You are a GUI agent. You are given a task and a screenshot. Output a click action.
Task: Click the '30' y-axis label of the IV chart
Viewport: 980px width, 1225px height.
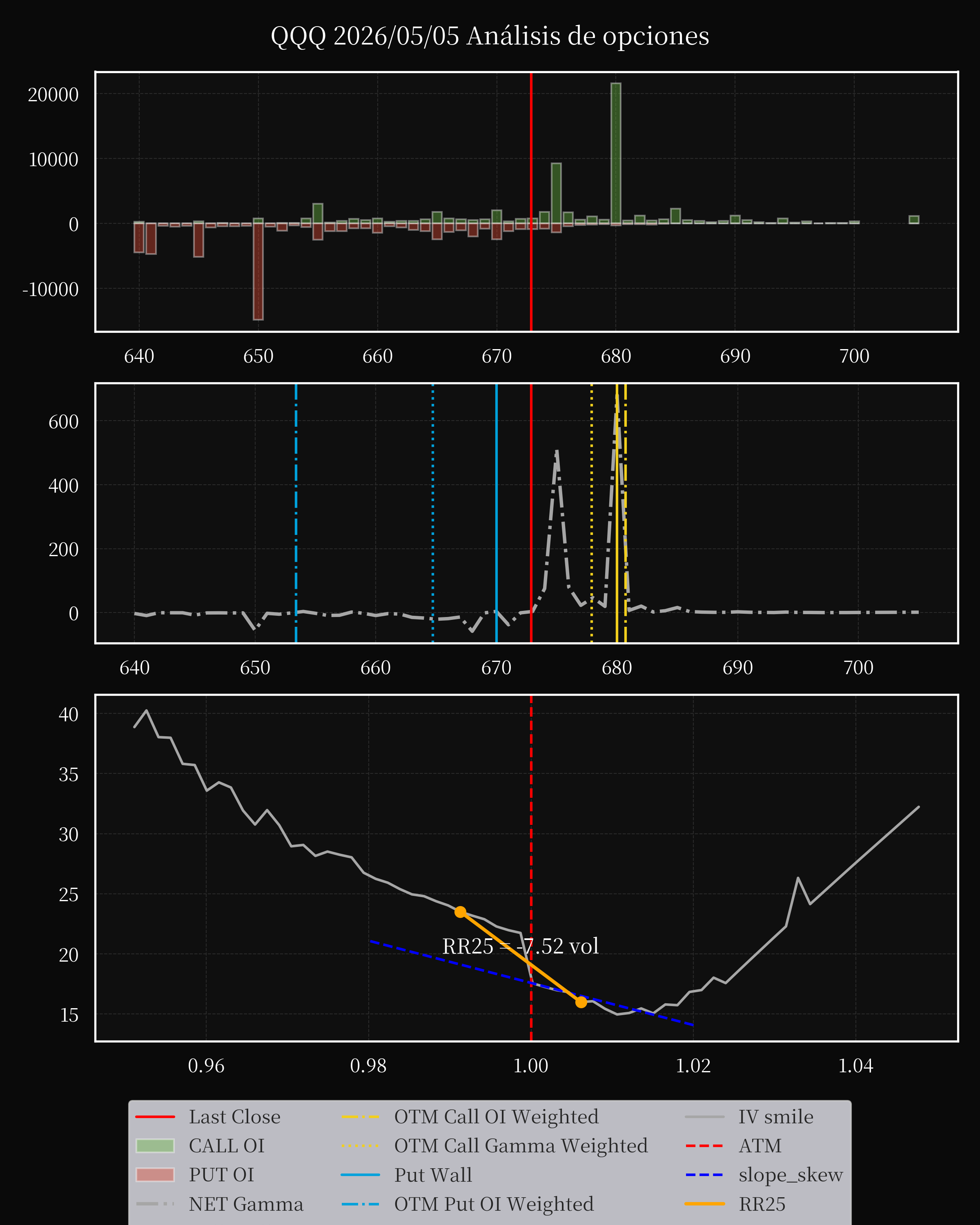[69, 835]
